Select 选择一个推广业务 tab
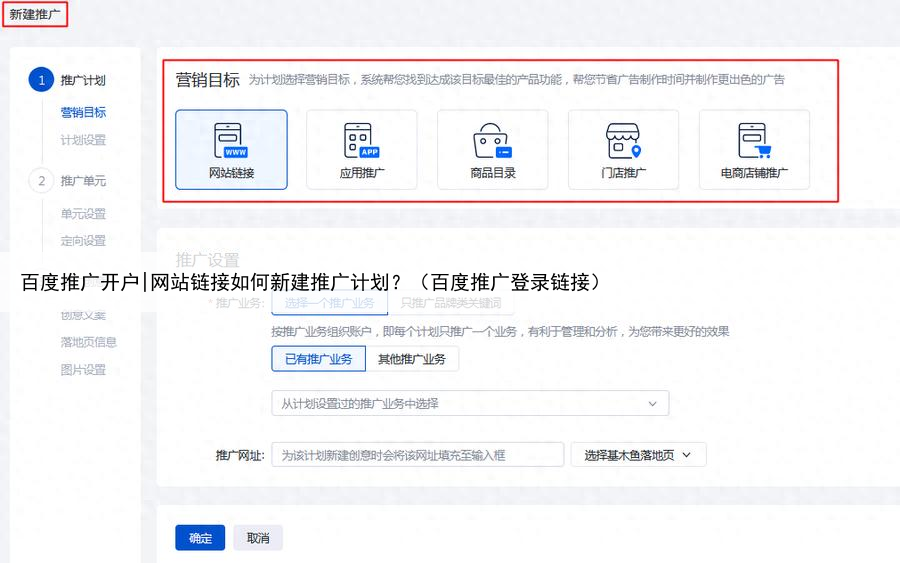Screen dimensions: 900x563 (329, 303)
